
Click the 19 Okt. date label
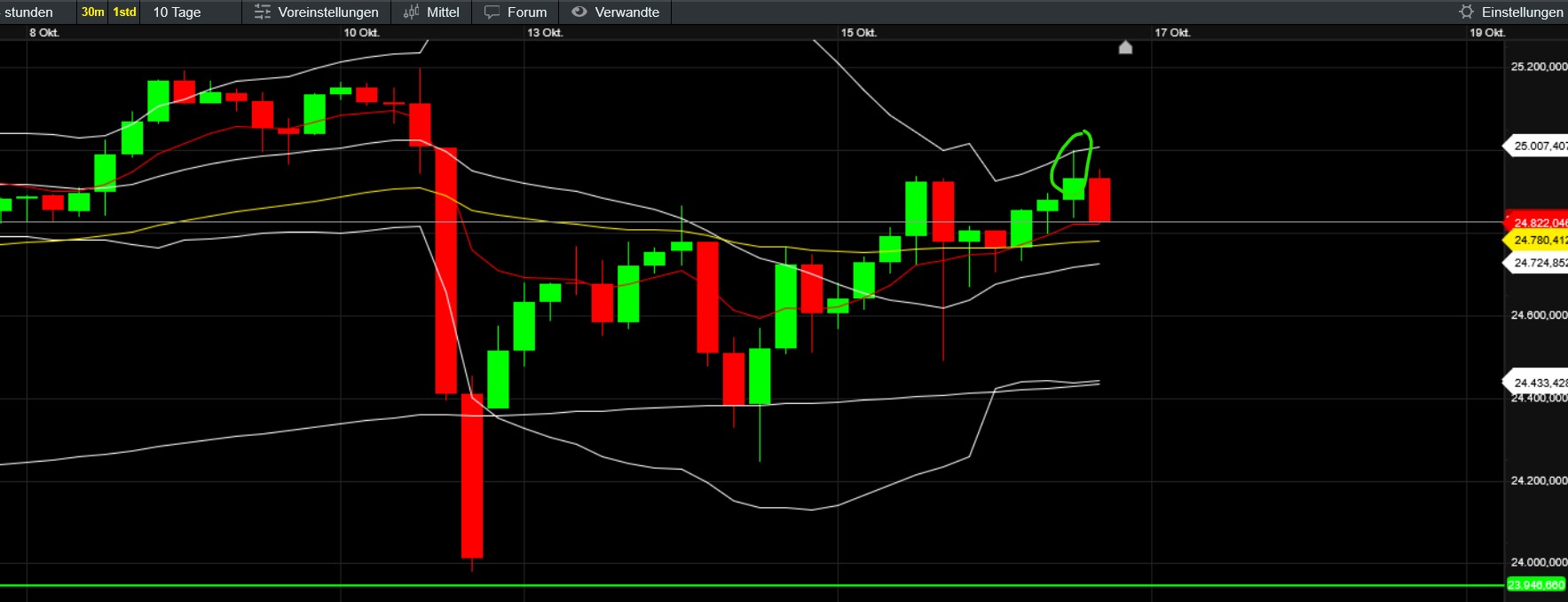[1487, 33]
